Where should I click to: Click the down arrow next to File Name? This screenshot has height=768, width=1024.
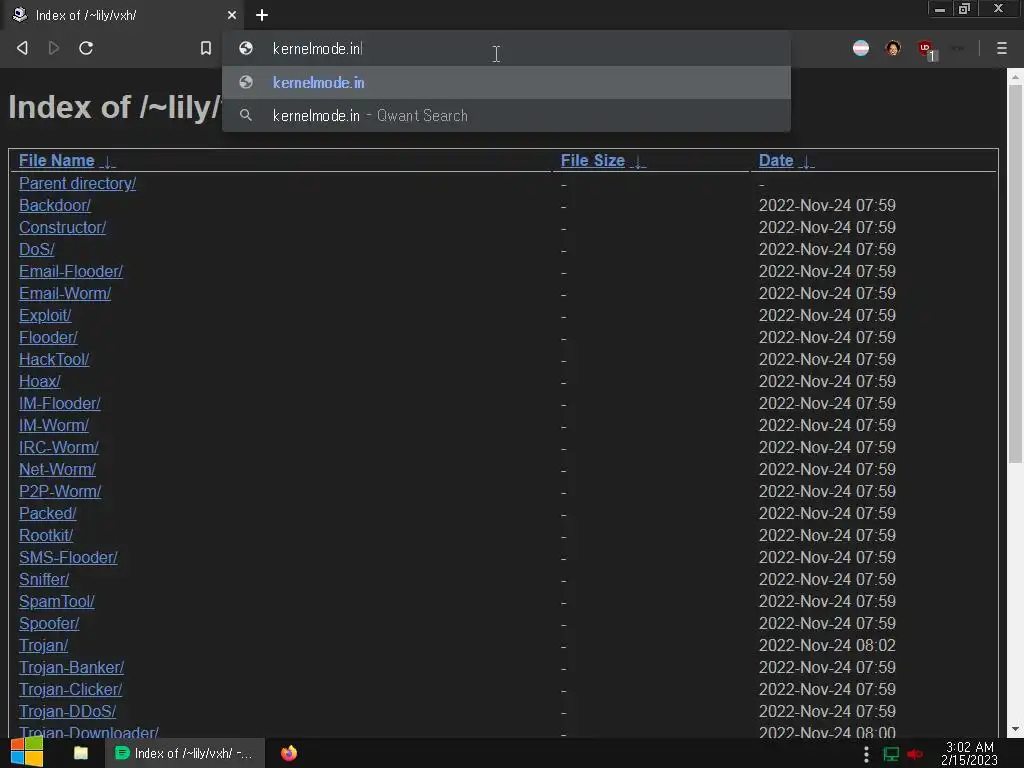[108, 162]
